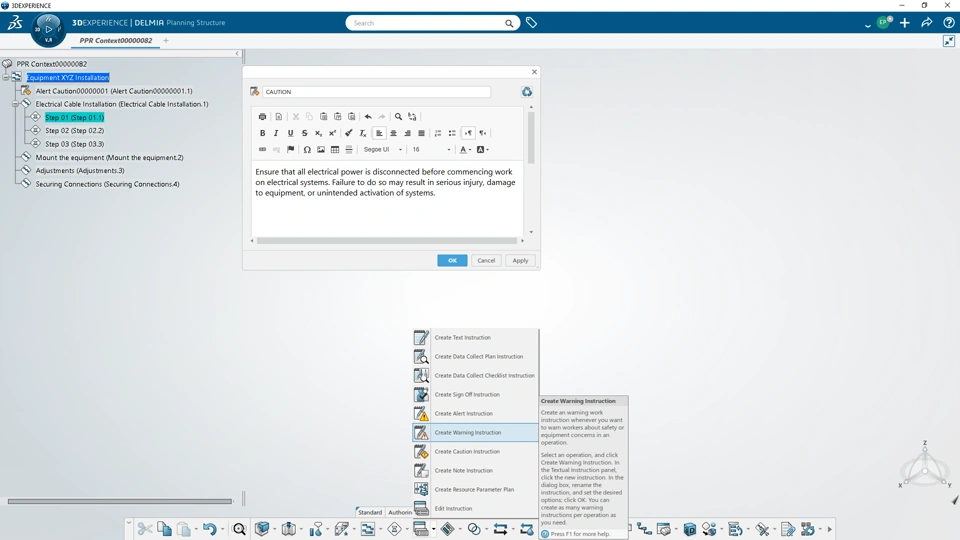The width and height of the screenshot is (960, 540).
Task: Expand the bottom action bar chevron
Action: [x=129, y=522]
